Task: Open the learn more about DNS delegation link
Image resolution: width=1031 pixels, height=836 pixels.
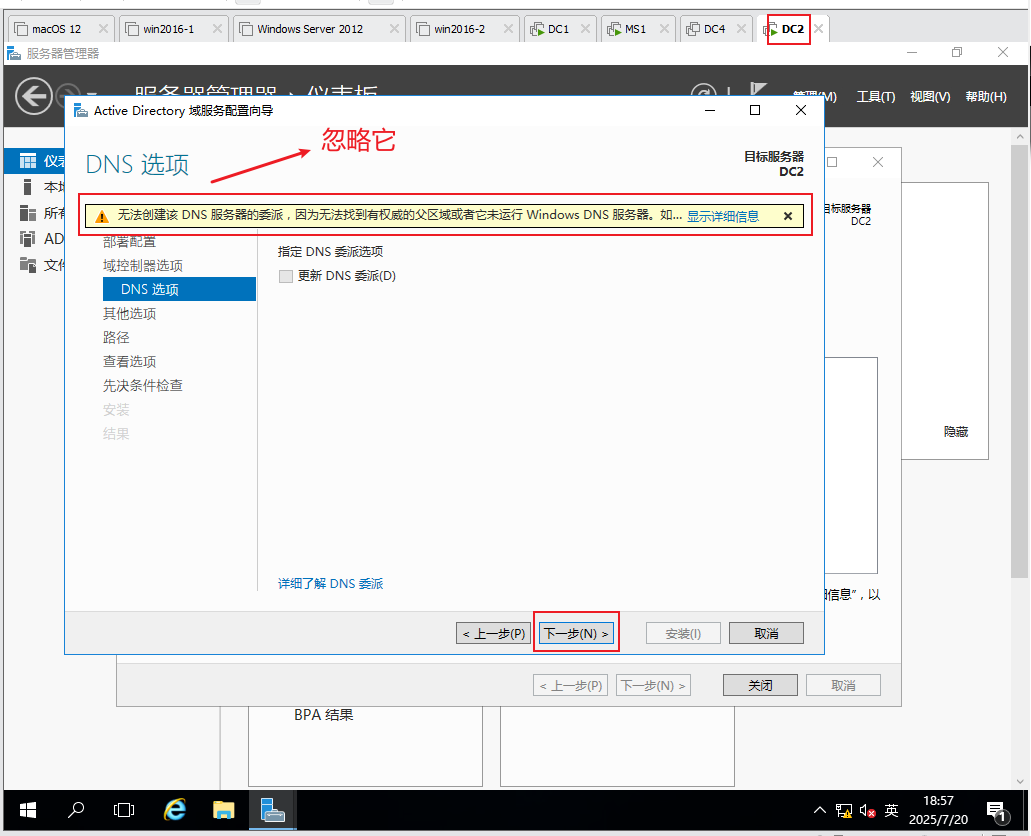Action: [330, 583]
